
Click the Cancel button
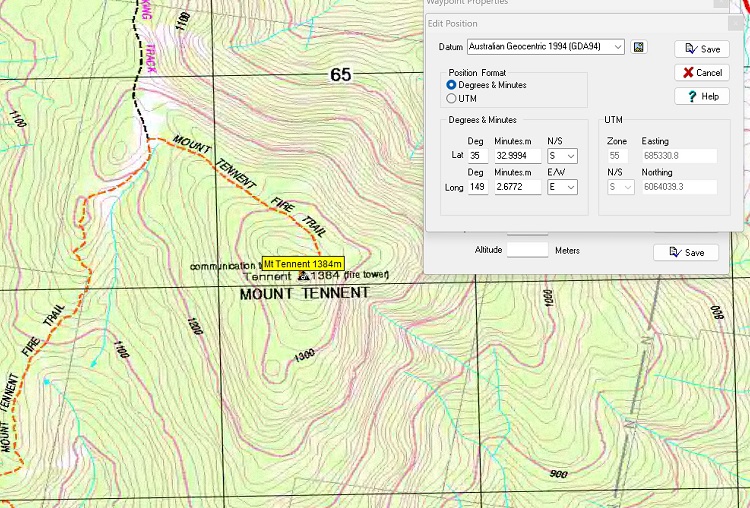pos(702,73)
